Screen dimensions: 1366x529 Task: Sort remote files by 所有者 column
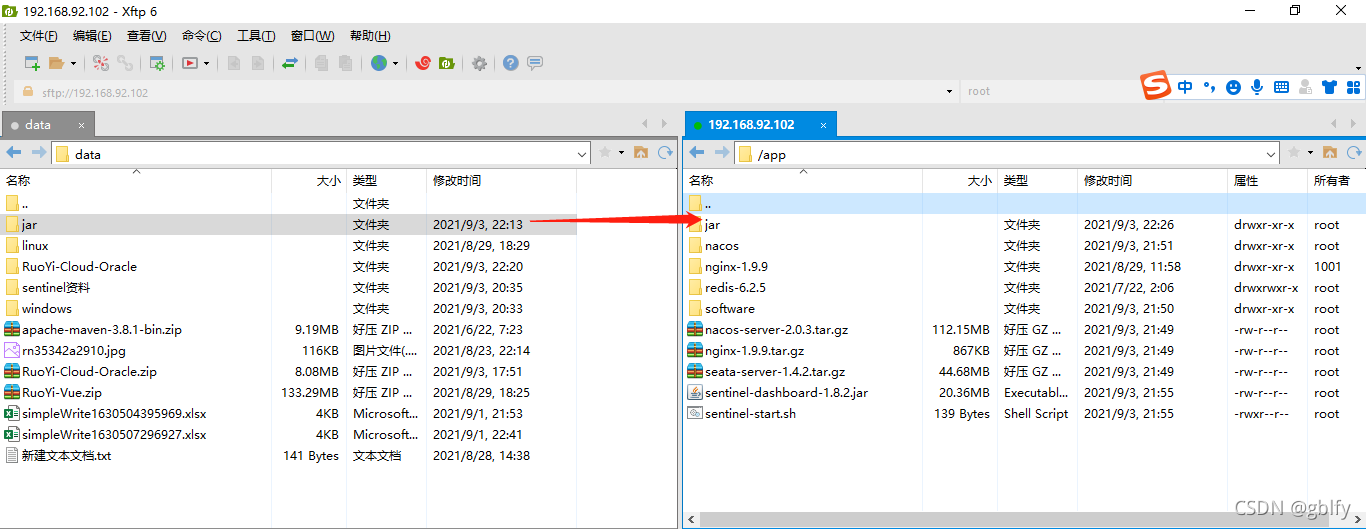pyautogui.click(x=1337, y=181)
